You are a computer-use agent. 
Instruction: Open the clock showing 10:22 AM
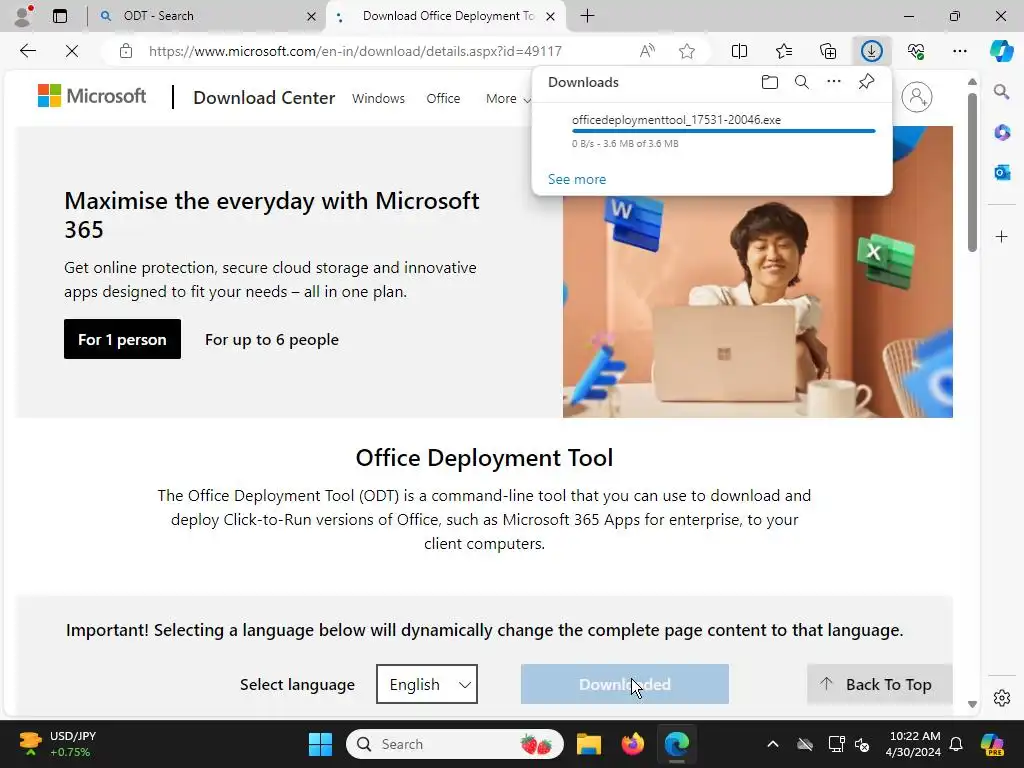(x=914, y=744)
